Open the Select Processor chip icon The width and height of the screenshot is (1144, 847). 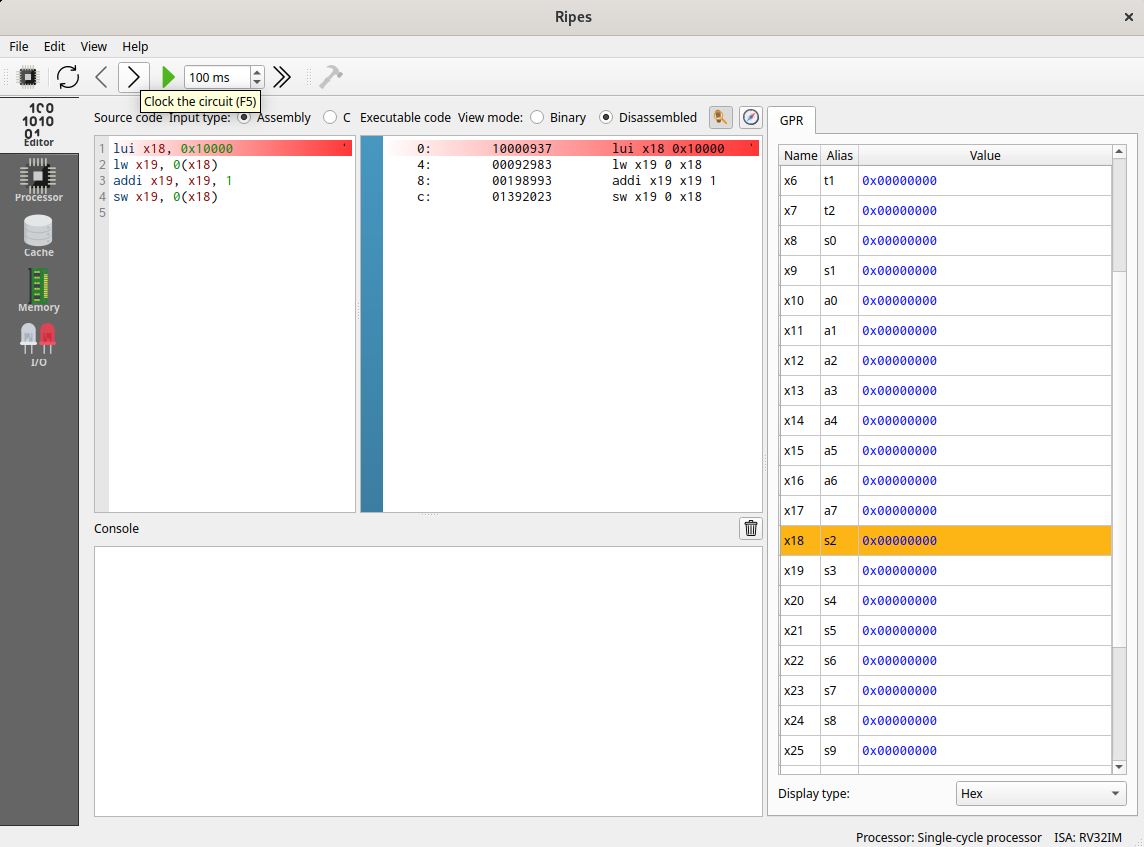pyautogui.click(x=28, y=77)
